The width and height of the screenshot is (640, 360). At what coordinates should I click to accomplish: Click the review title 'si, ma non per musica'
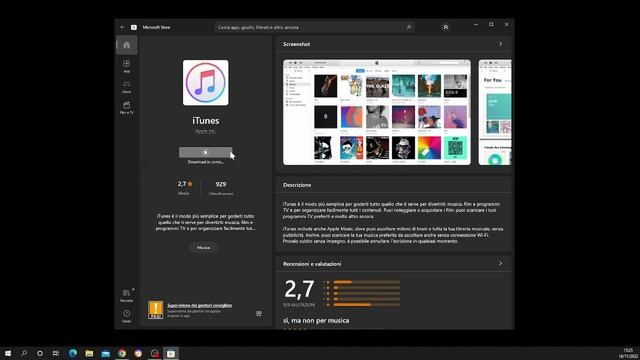pos(316,320)
